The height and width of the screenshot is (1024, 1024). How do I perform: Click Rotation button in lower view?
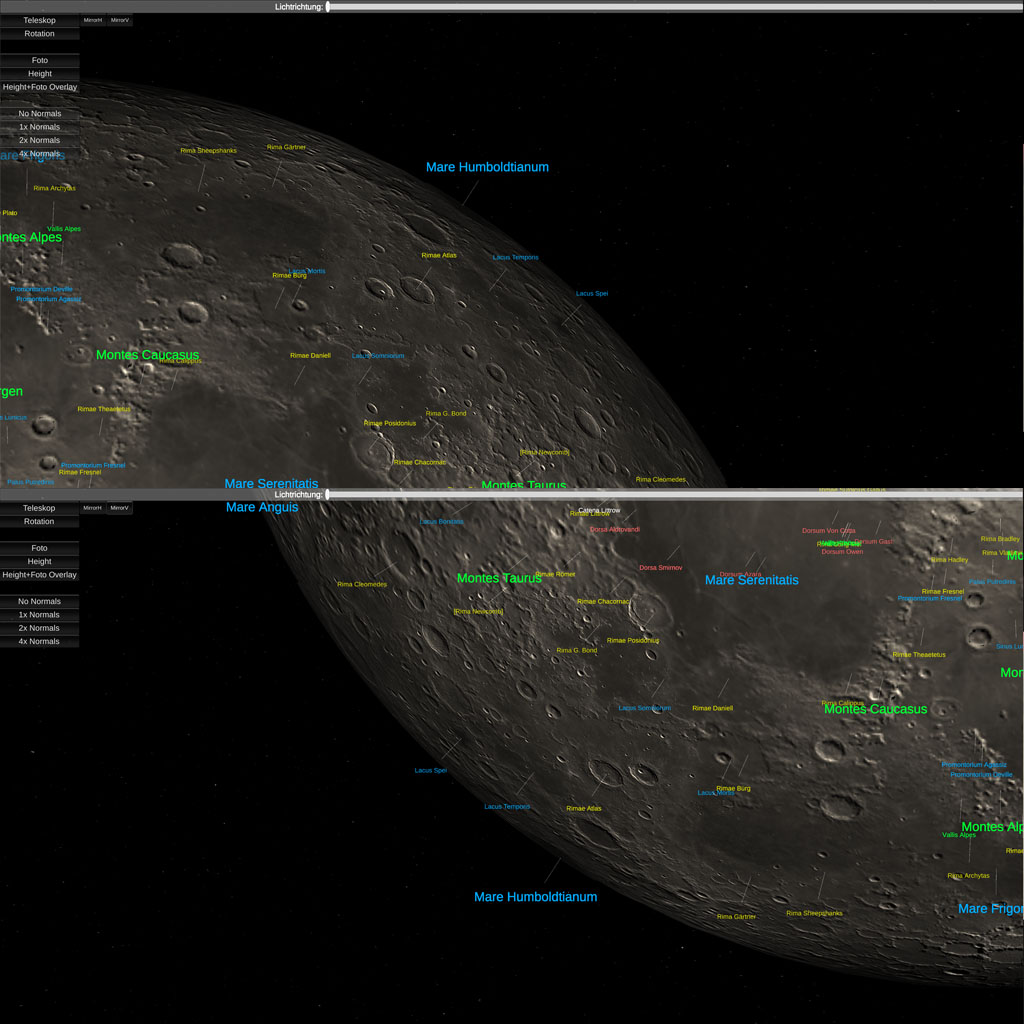[x=39, y=521]
